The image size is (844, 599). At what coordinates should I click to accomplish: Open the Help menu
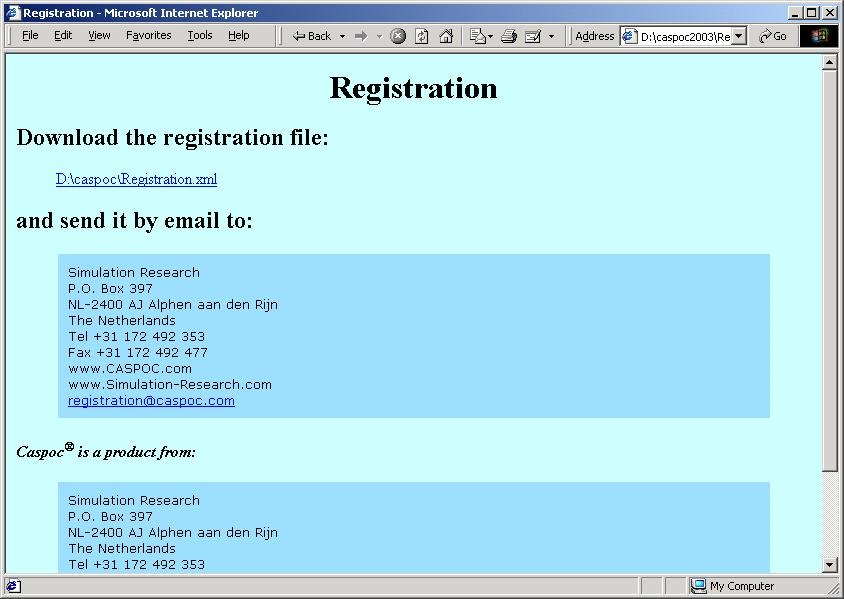[238, 36]
